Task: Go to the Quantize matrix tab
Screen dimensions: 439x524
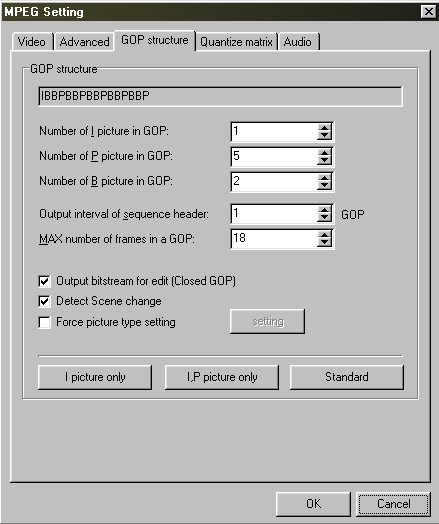Action: [x=236, y=42]
